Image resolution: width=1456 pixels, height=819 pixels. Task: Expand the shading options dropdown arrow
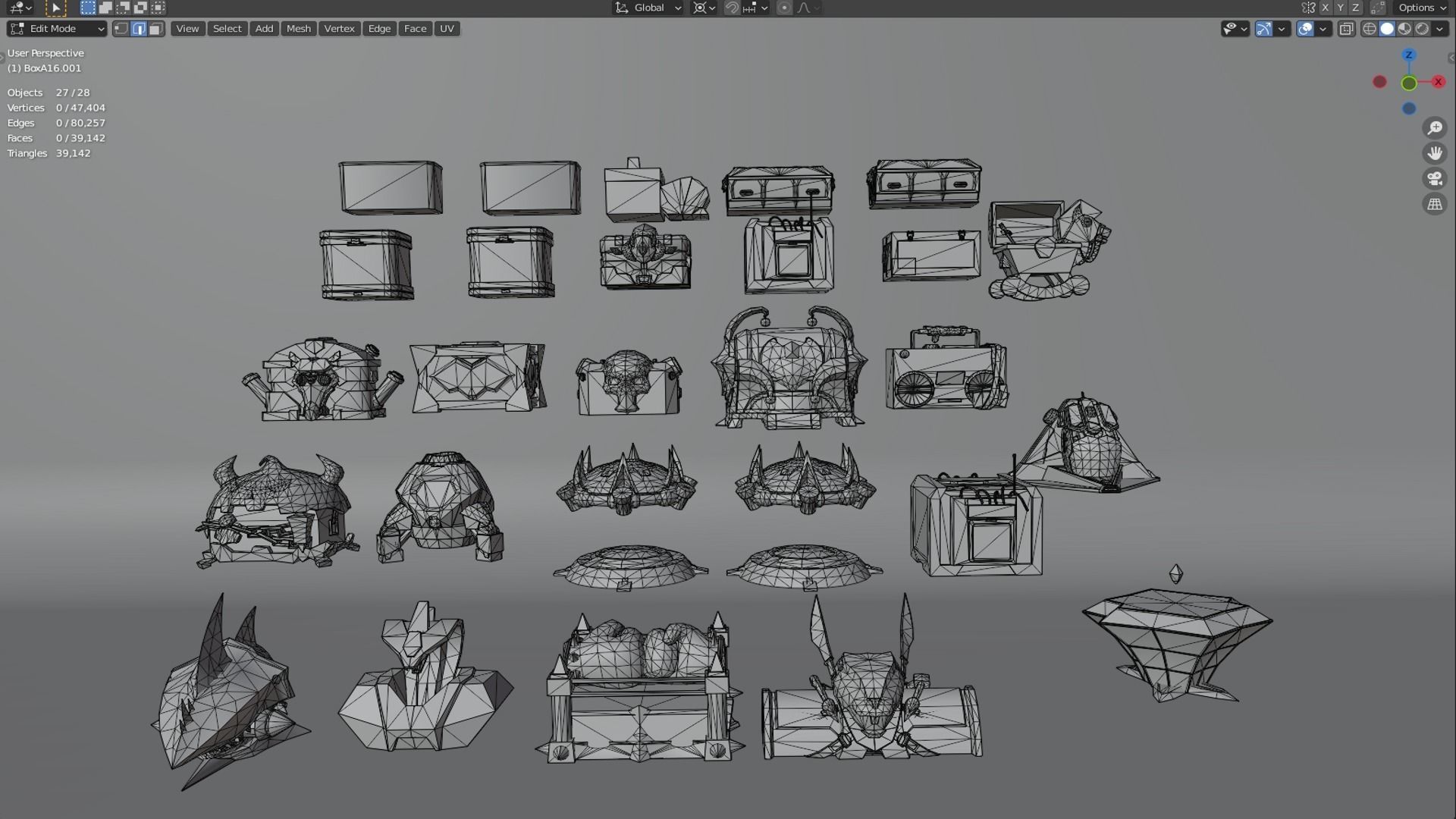1439,29
